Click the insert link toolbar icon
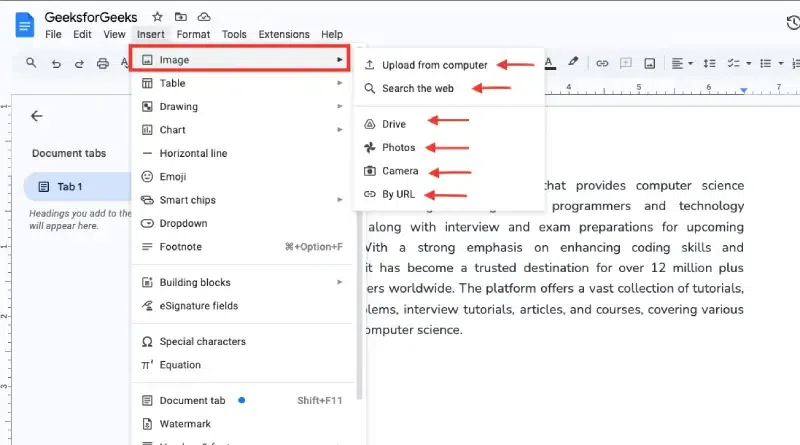Image resolution: width=800 pixels, height=445 pixels. (602, 63)
